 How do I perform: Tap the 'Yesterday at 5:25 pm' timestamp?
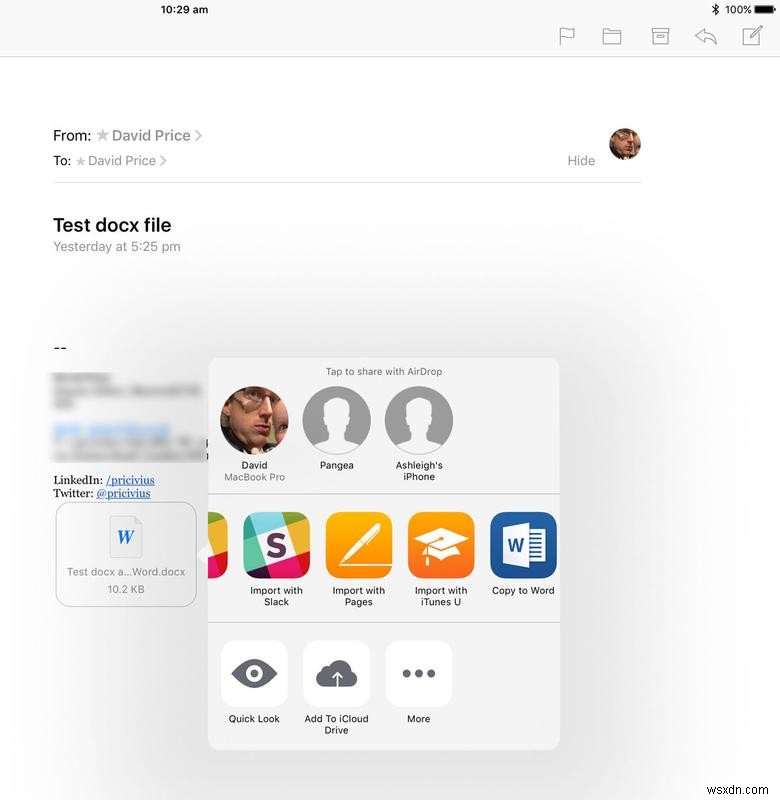pos(117,246)
